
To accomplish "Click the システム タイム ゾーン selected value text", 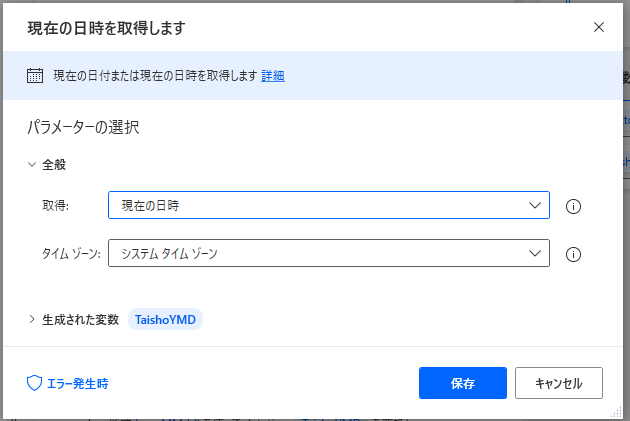I will [169, 254].
